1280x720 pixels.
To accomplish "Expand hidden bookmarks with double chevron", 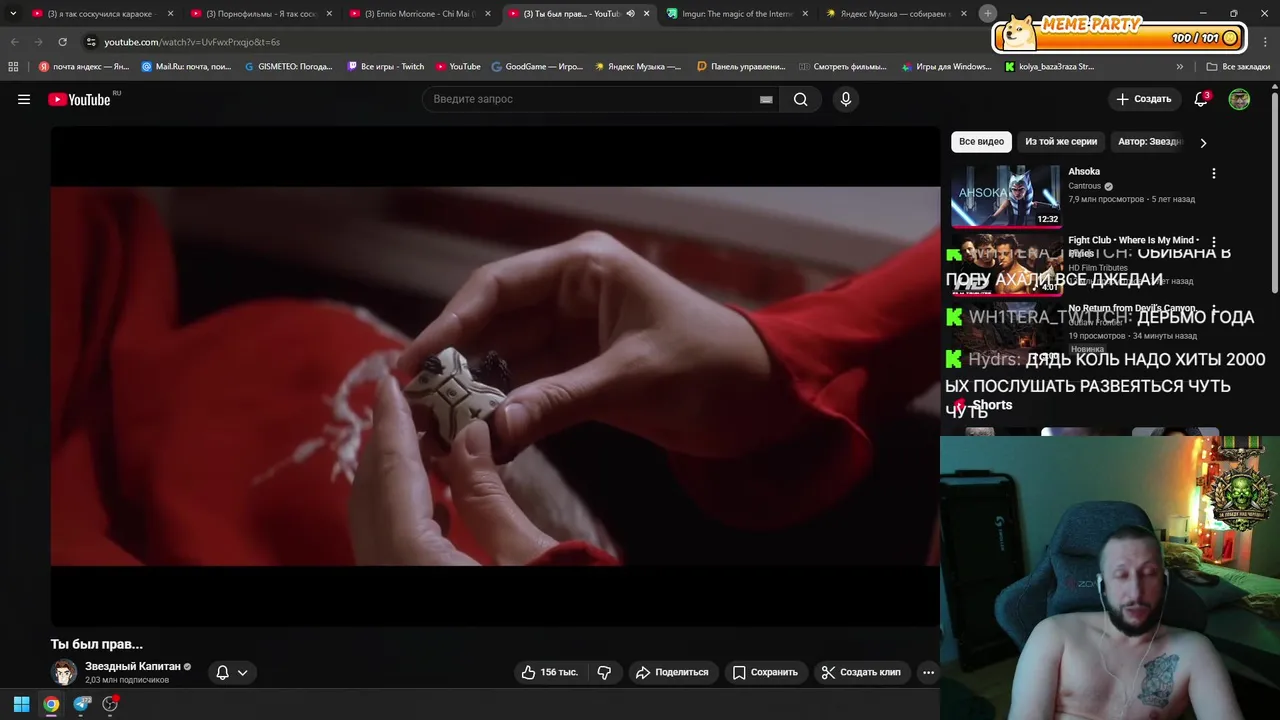I will pos(1180,67).
